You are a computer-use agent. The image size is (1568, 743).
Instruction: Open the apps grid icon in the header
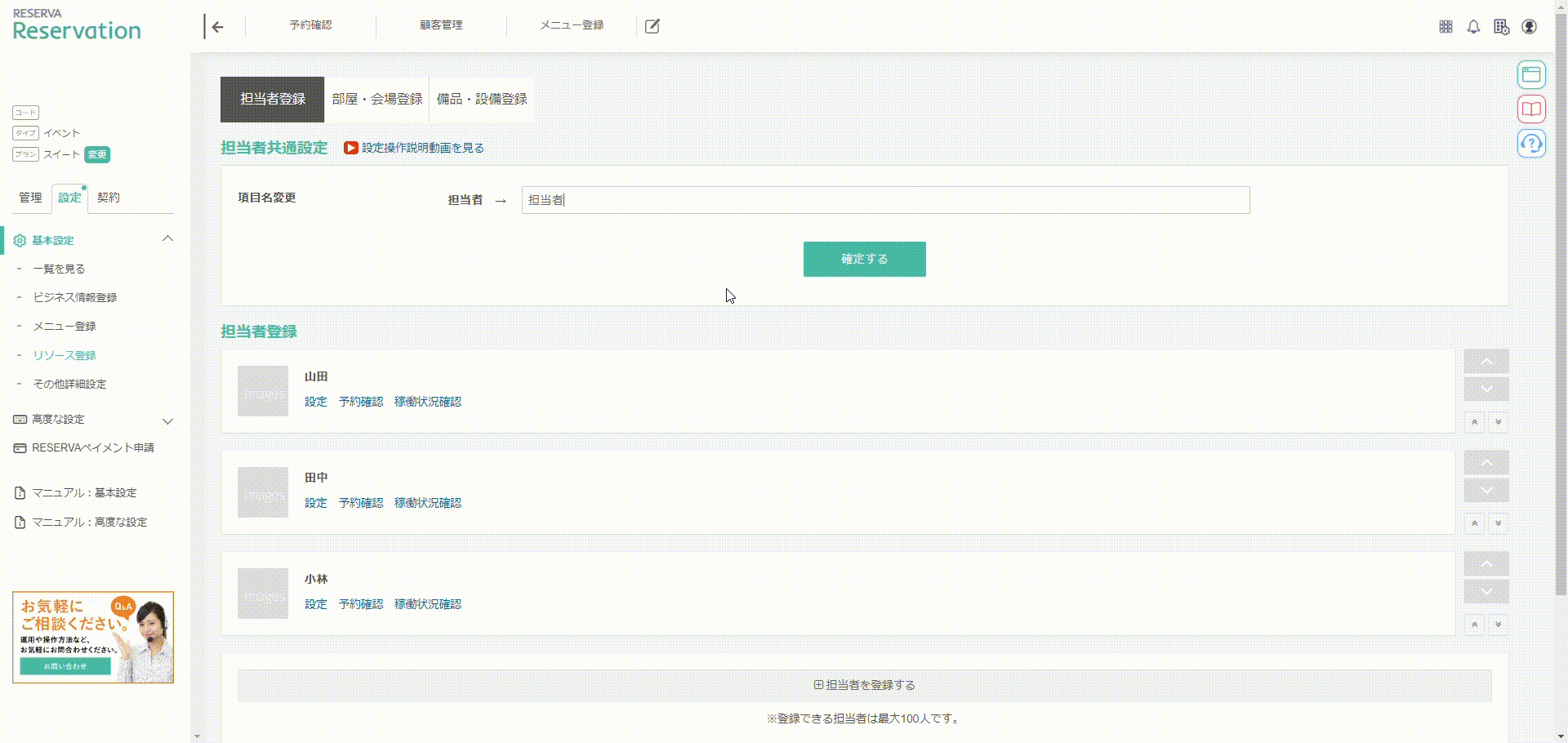click(1445, 27)
